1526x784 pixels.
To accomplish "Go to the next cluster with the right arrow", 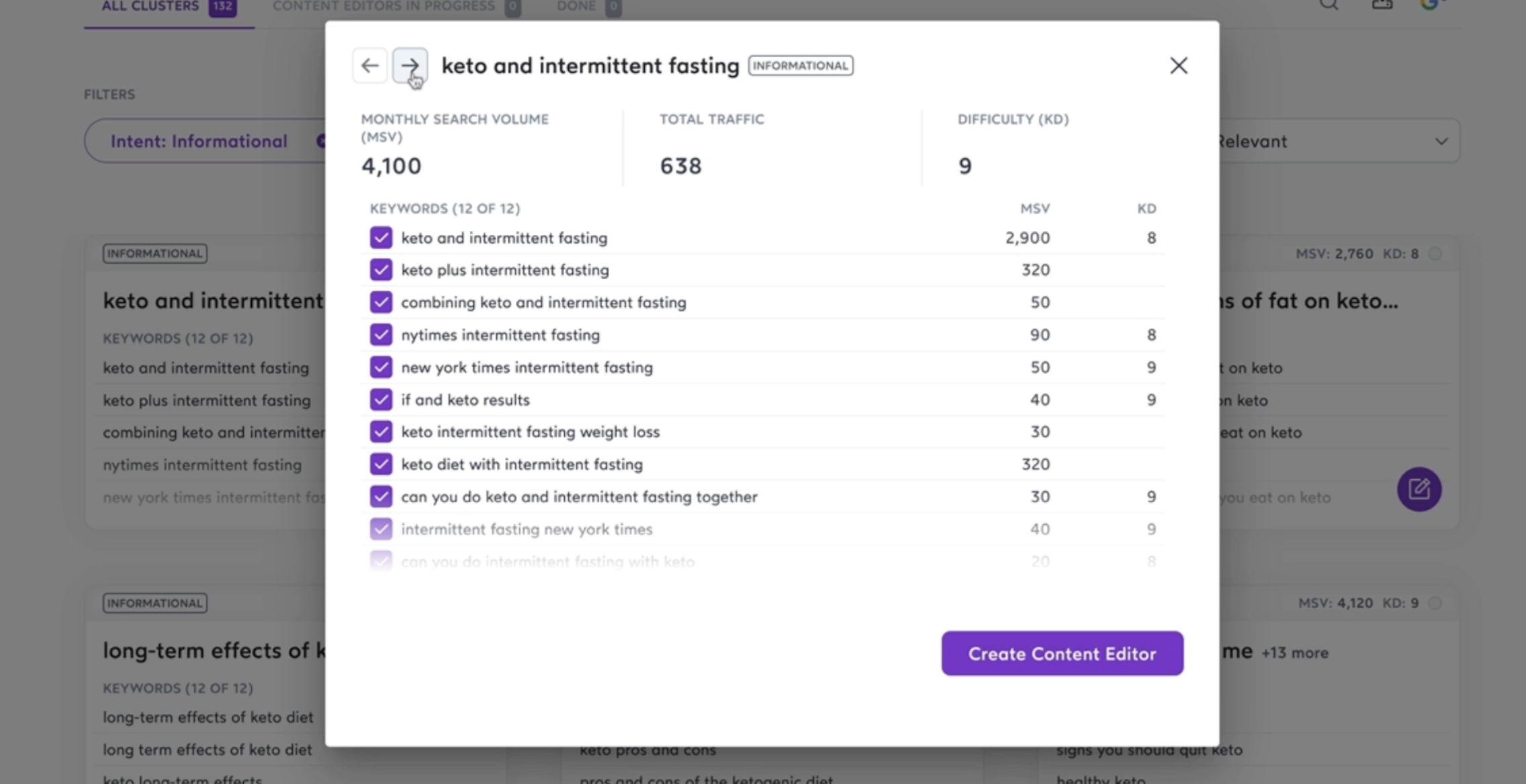I will coord(411,65).
